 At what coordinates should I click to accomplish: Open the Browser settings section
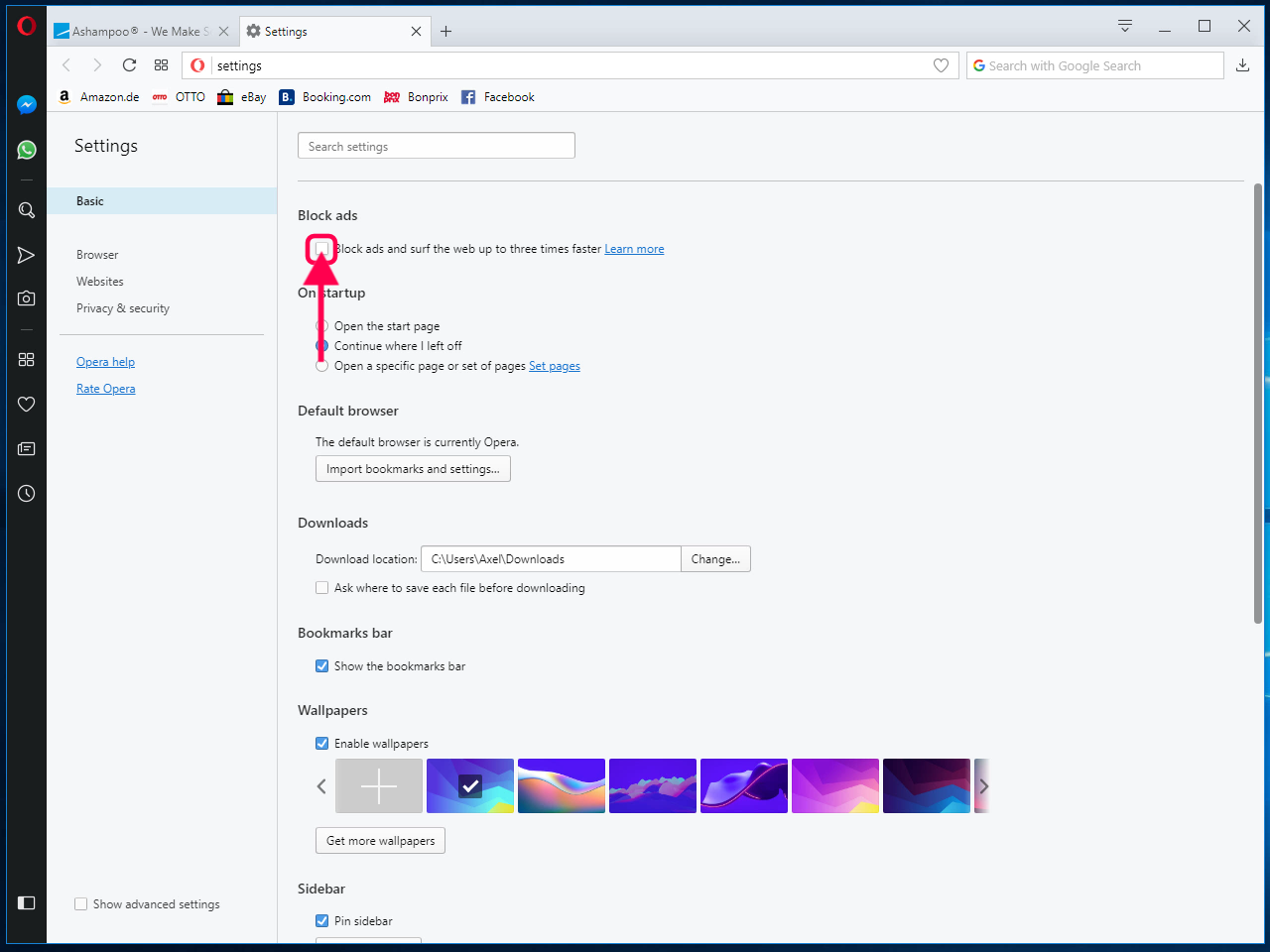tap(97, 255)
